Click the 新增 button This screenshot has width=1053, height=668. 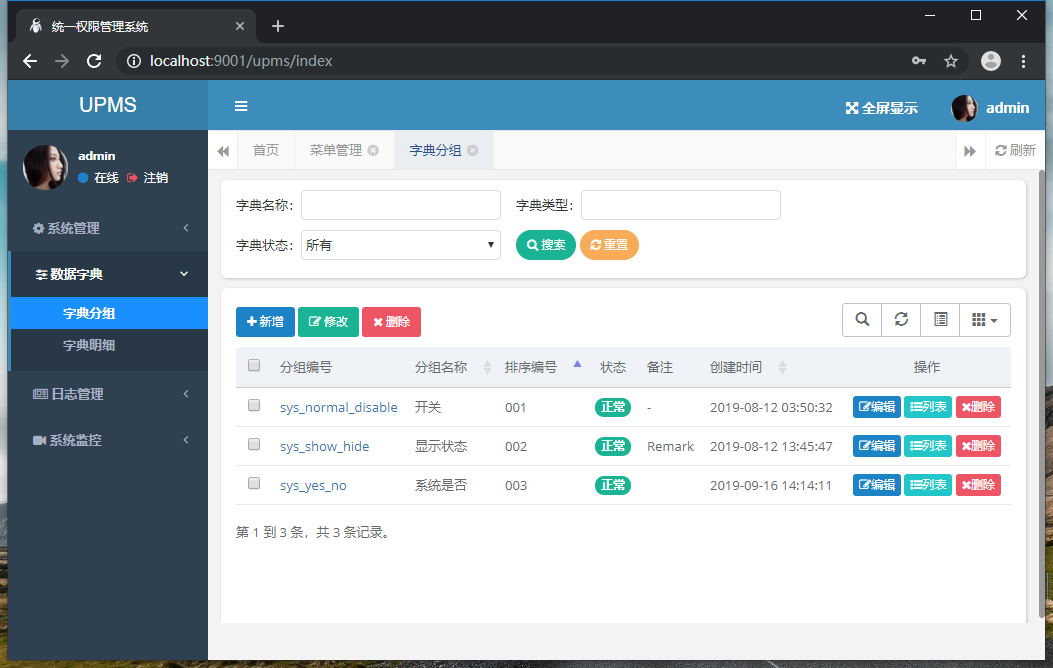(265, 322)
